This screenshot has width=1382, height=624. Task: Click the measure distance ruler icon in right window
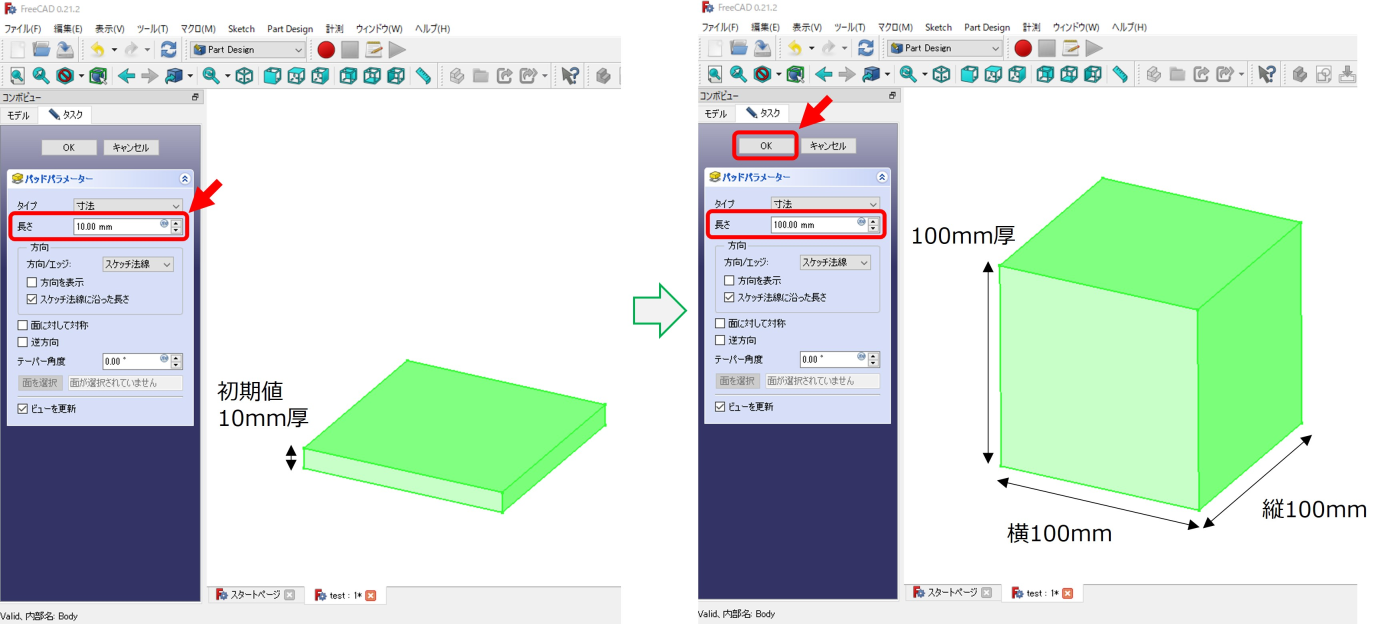click(1119, 74)
